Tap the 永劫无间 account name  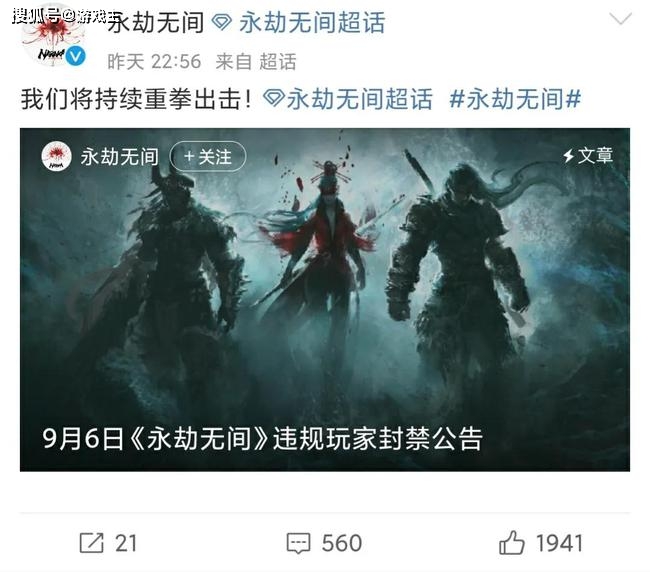(x=156, y=22)
